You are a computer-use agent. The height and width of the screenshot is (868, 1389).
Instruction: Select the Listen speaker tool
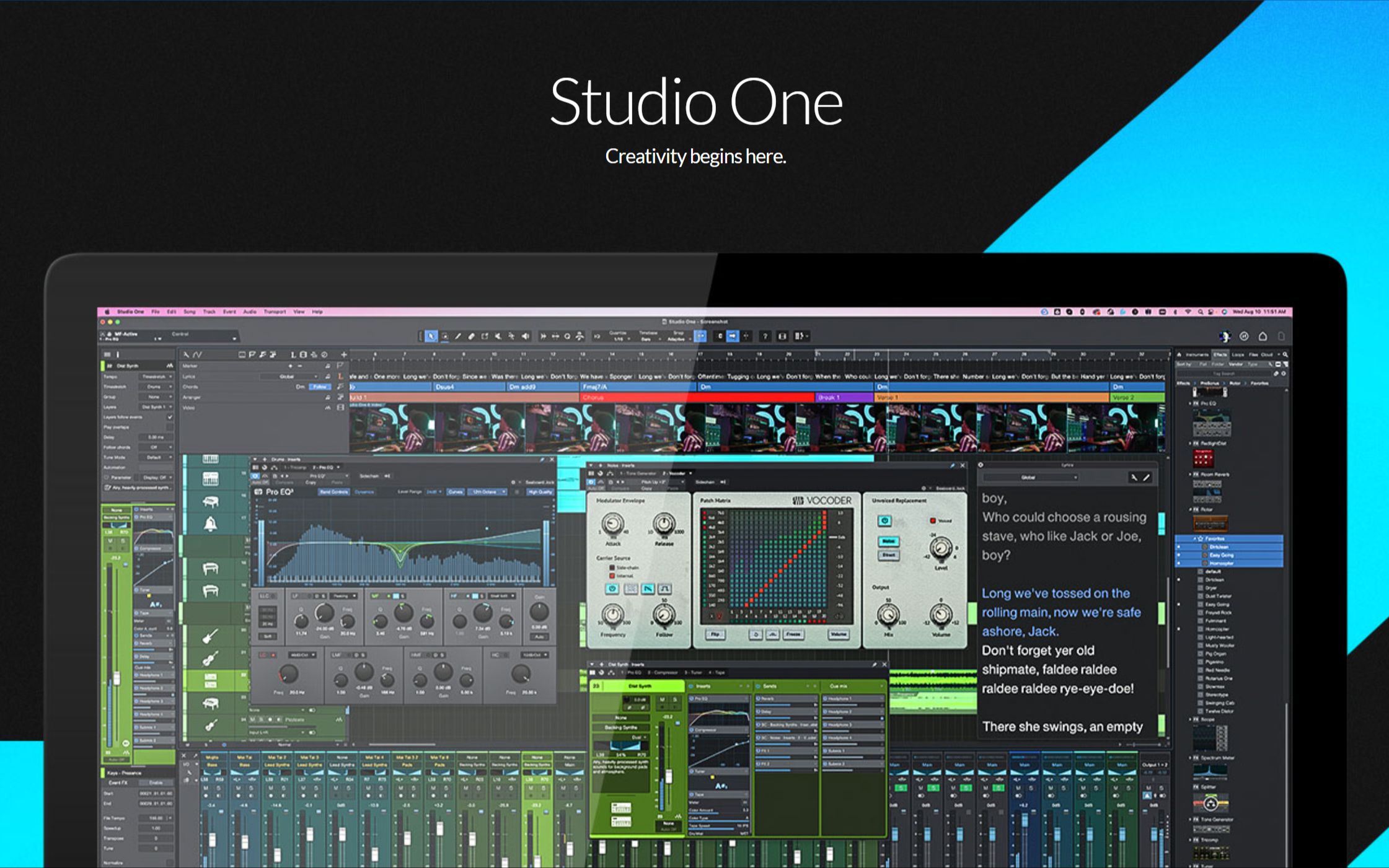[526, 336]
